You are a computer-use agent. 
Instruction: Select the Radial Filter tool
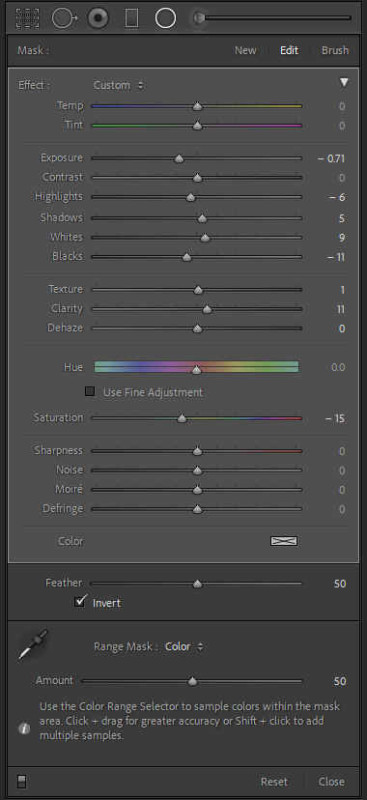click(165, 19)
